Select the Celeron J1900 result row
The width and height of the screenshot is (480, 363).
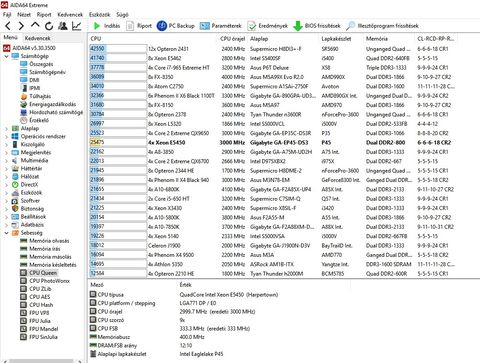tap(272, 245)
